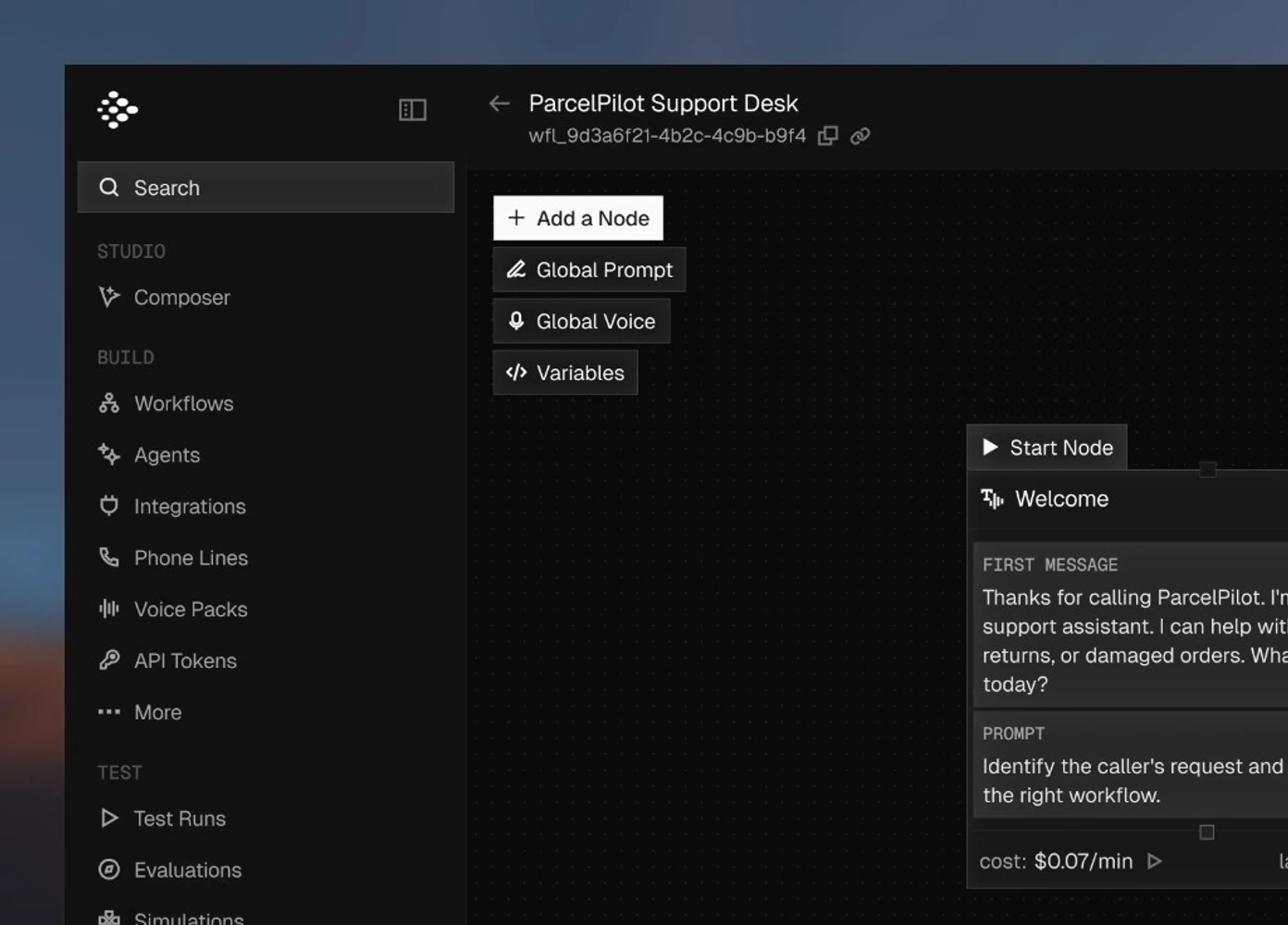Click the Start Node label tab

point(1046,448)
